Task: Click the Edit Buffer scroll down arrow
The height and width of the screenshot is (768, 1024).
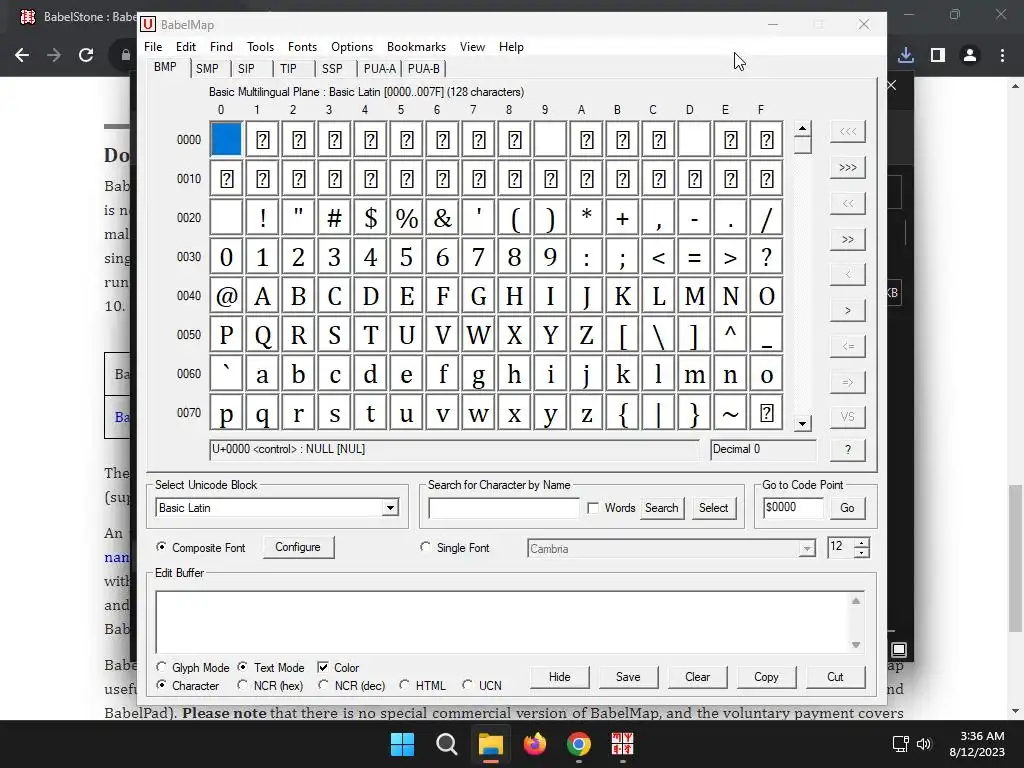Action: click(856, 645)
